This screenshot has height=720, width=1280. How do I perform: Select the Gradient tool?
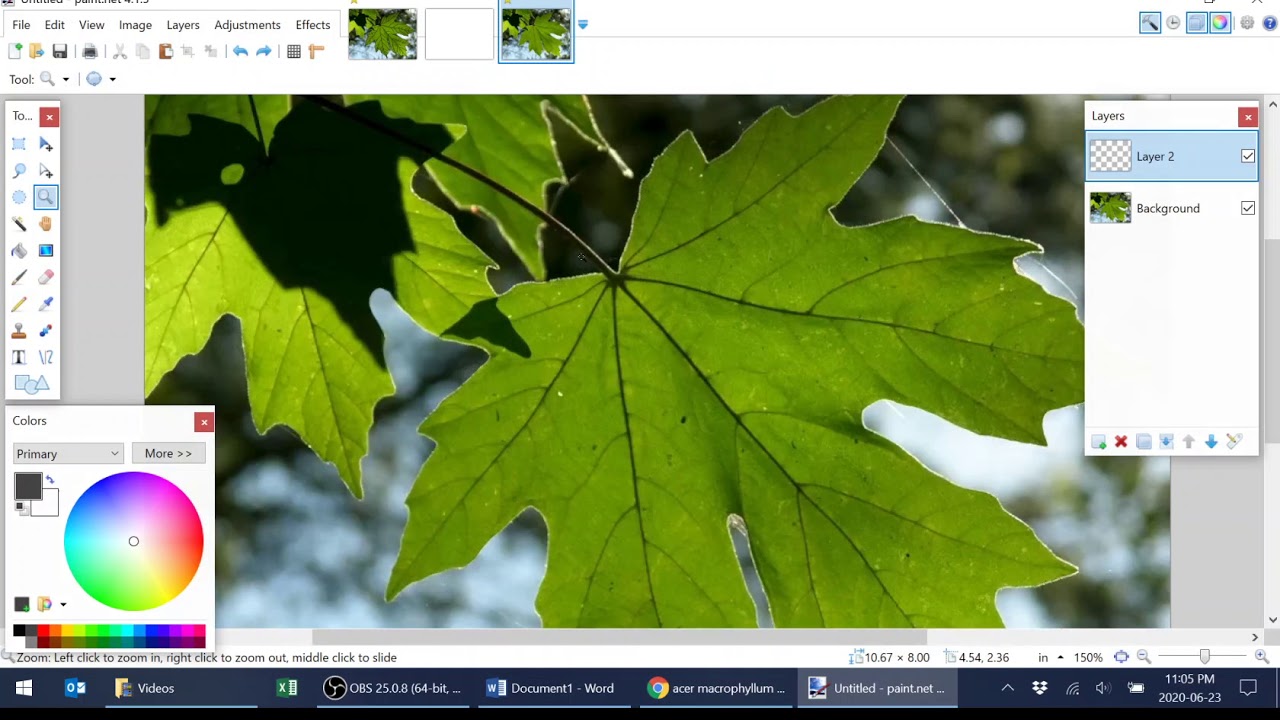coord(45,251)
